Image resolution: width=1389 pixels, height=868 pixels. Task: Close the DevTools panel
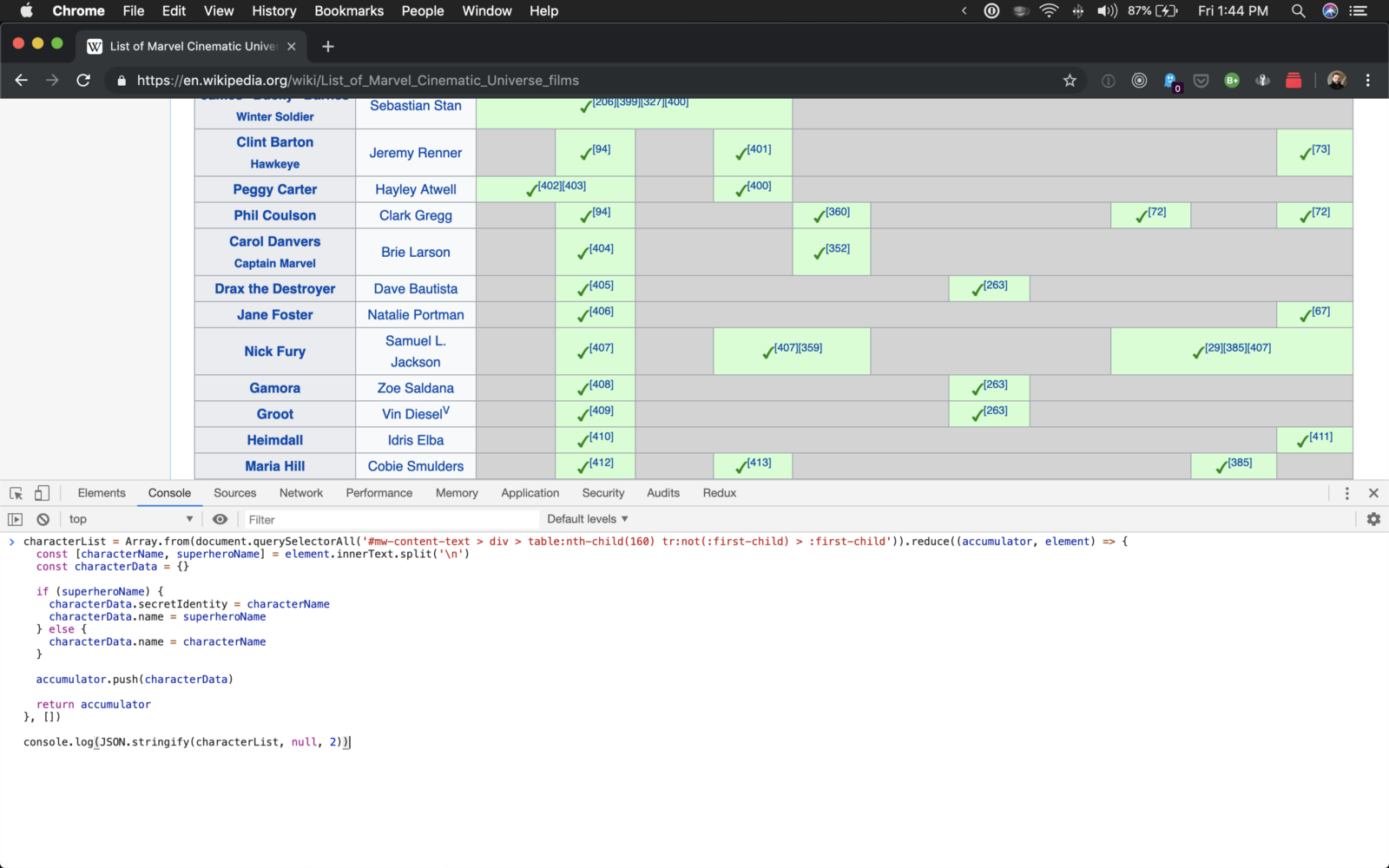pyautogui.click(x=1373, y=493)
